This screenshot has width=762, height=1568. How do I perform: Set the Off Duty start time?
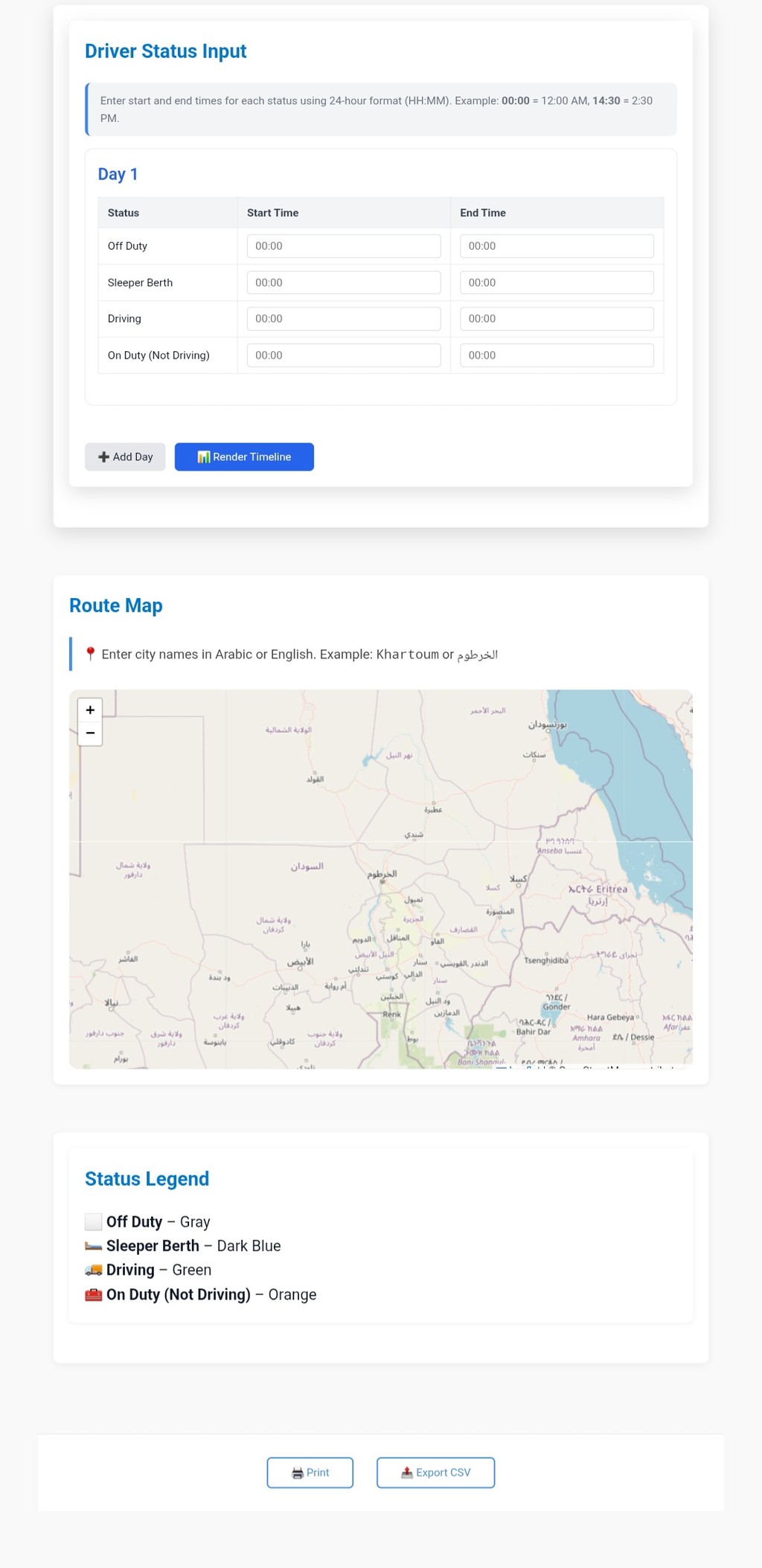pyautogui.click(x=343, y=246)
